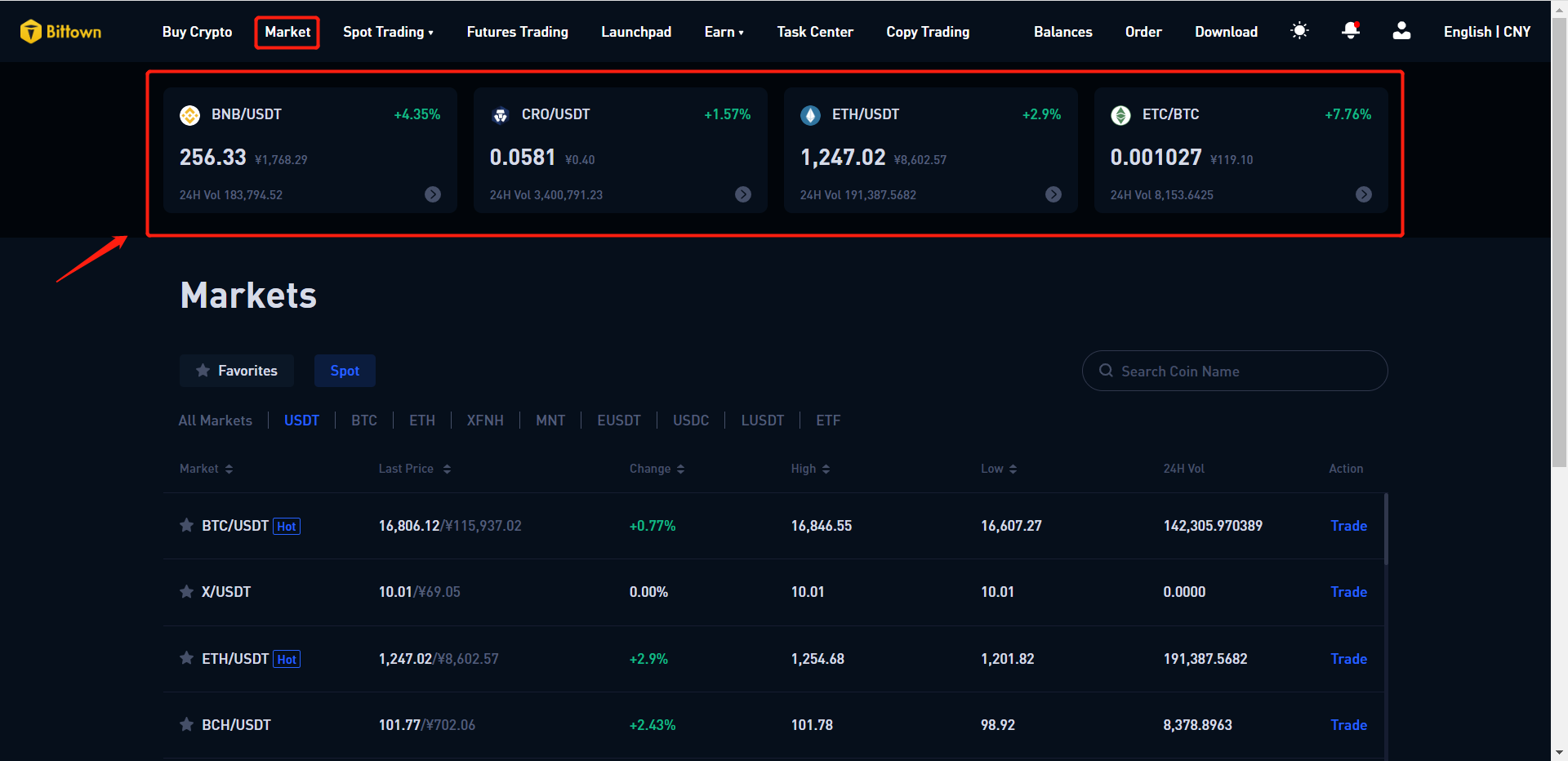Sort by Last Price column
This screenshot has height=761, width=1568.
pos(447,469)
